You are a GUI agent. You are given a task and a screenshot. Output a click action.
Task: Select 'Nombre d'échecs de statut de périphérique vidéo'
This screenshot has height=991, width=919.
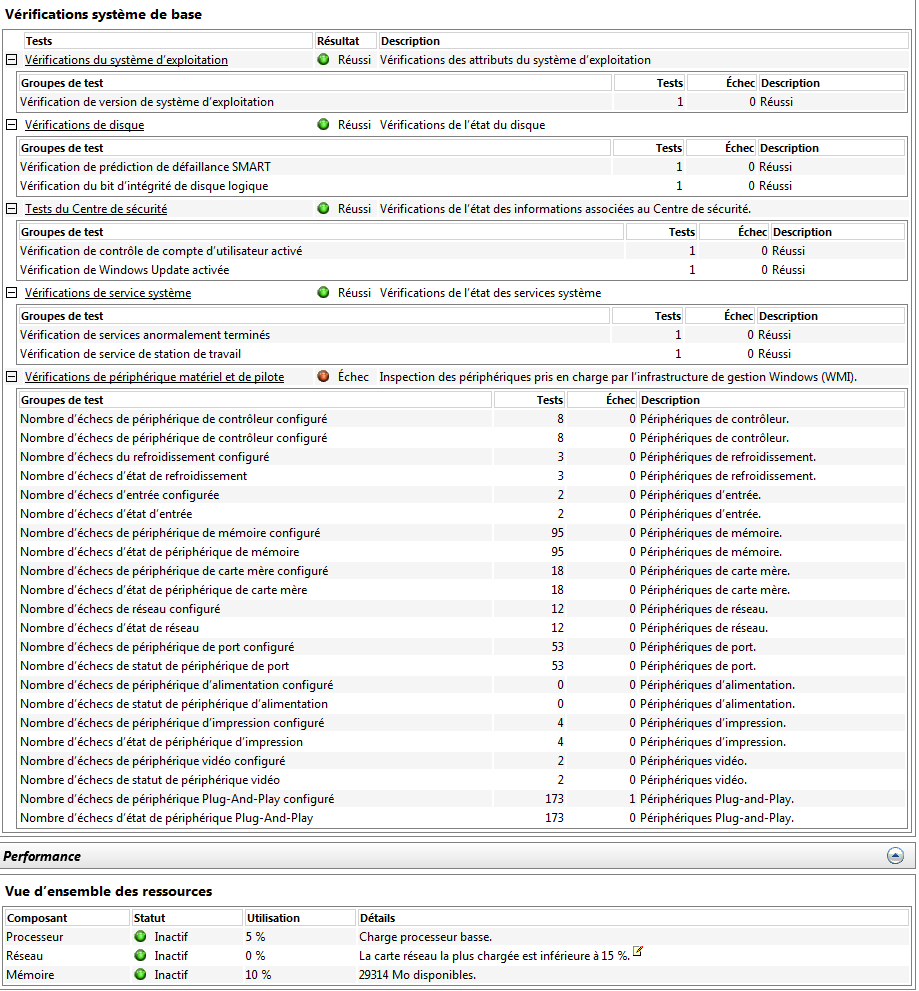coord(462,779)
